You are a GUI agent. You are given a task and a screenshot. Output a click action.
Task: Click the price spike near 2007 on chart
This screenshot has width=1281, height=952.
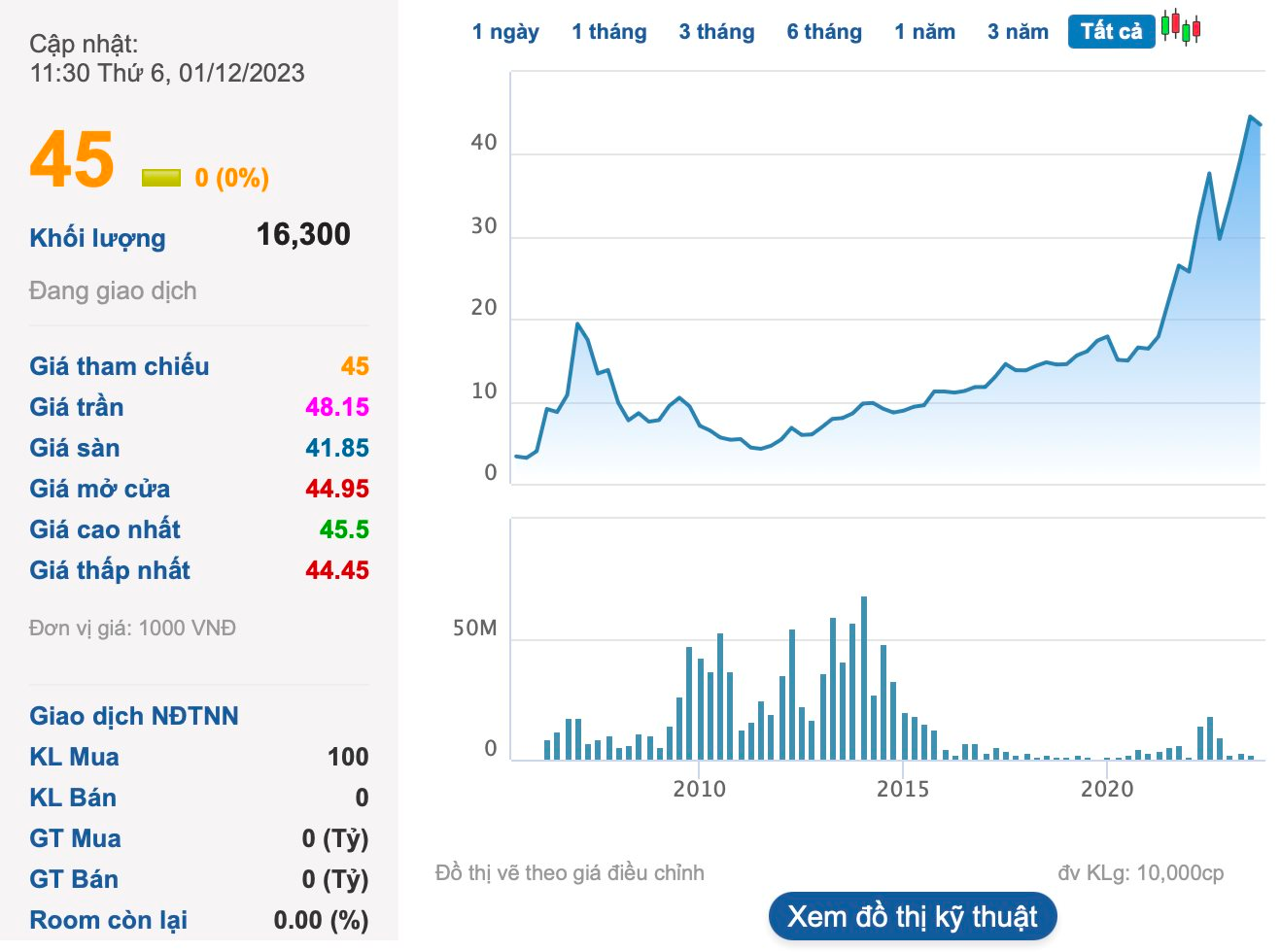coord(577,324)
